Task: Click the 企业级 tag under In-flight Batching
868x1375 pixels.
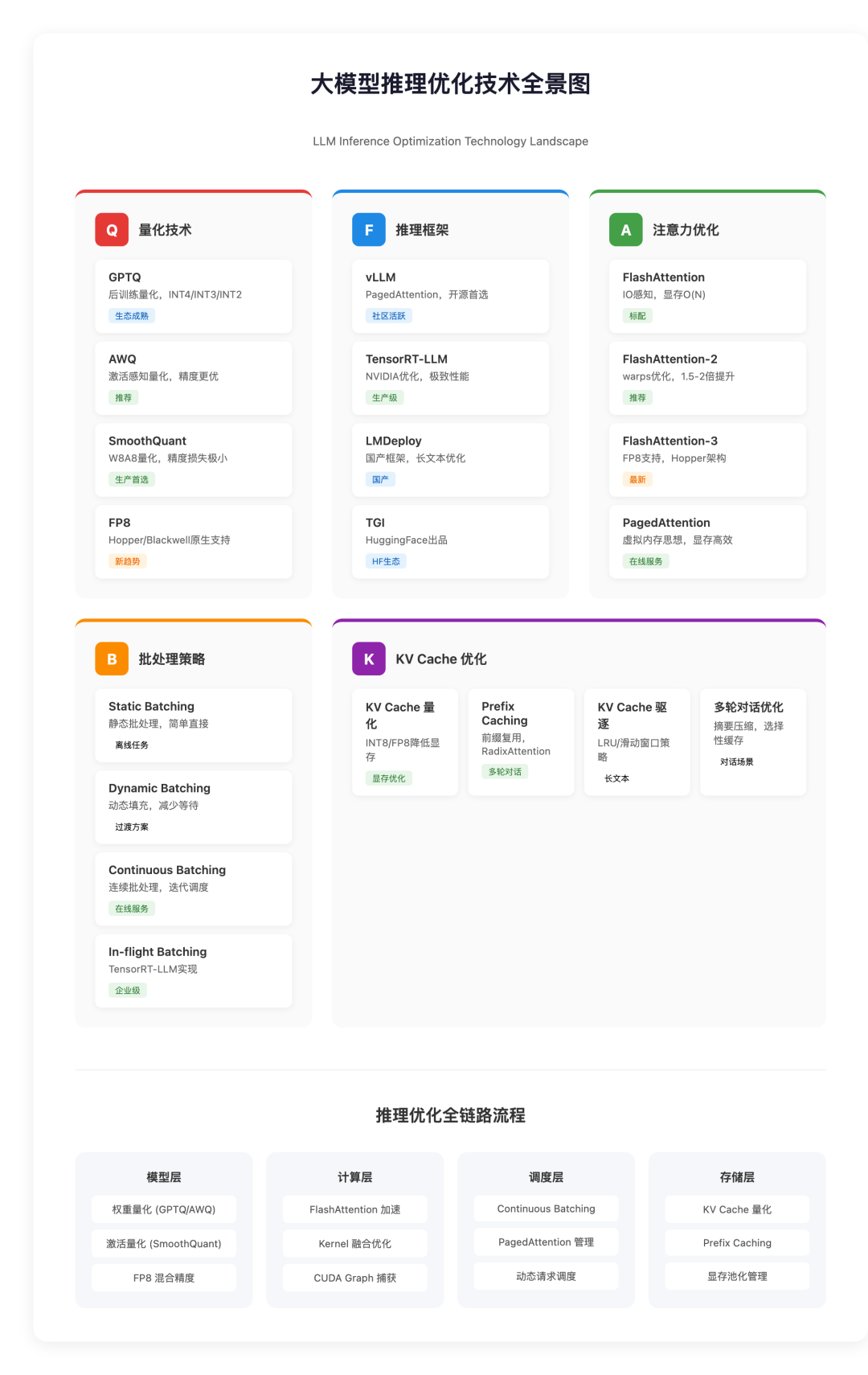Action: click(x=127, y=991)
